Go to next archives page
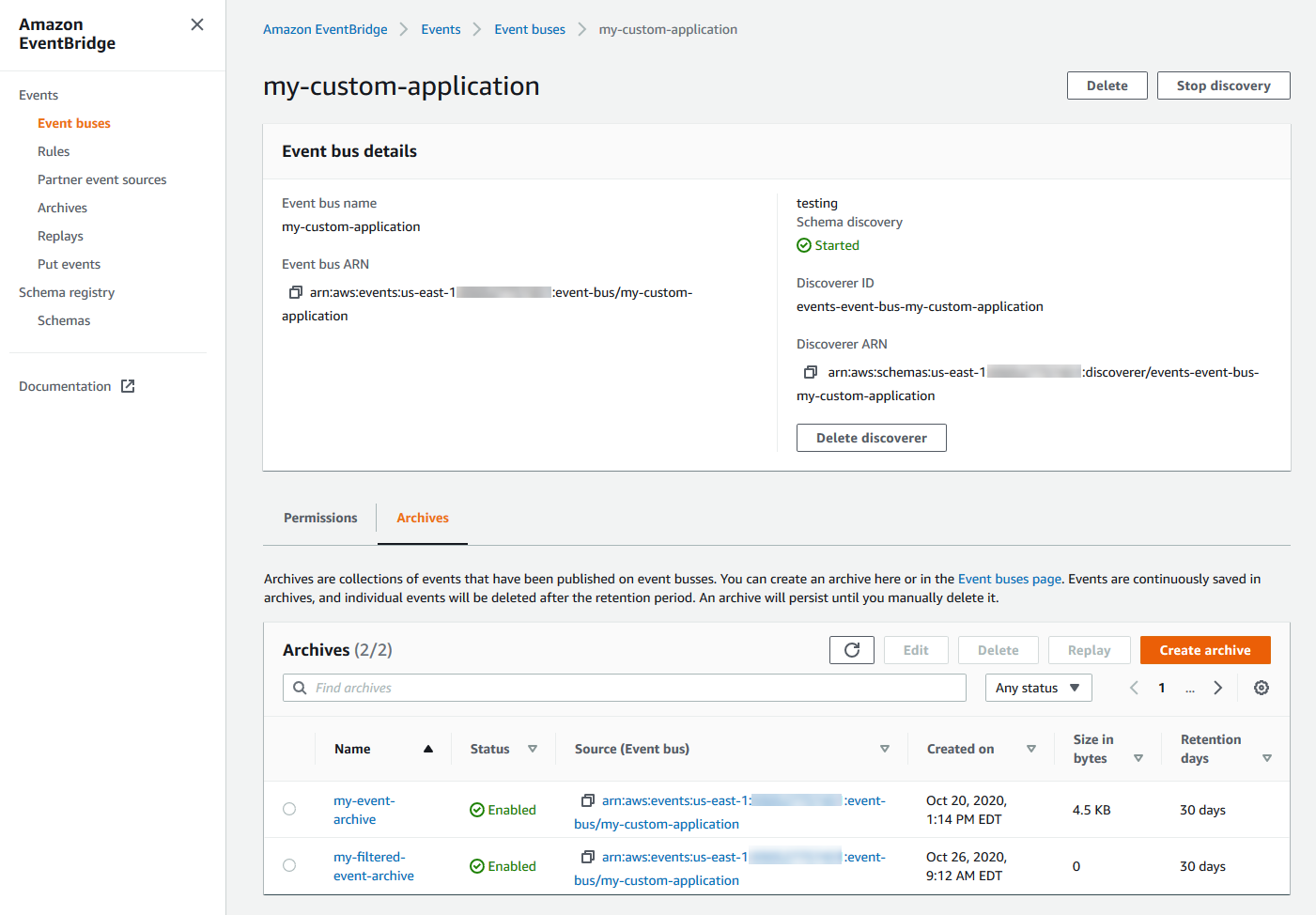Viewport: 1316px width, 915px height. click(x=1218, y=688)
